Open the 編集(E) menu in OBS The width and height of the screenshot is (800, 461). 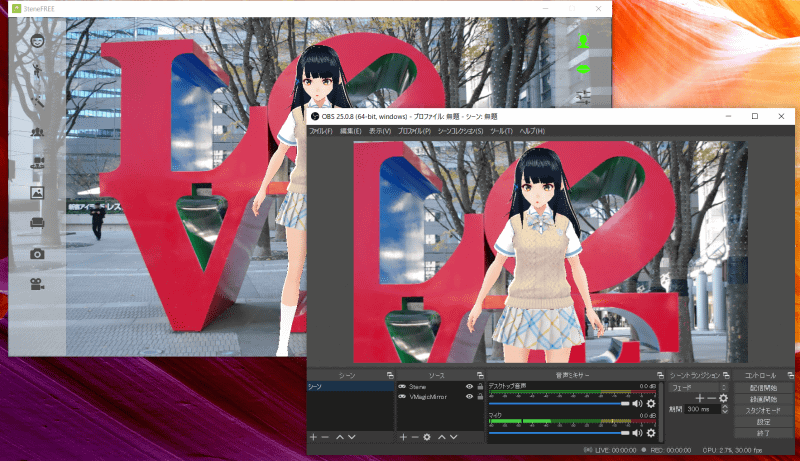click(351, 131)
